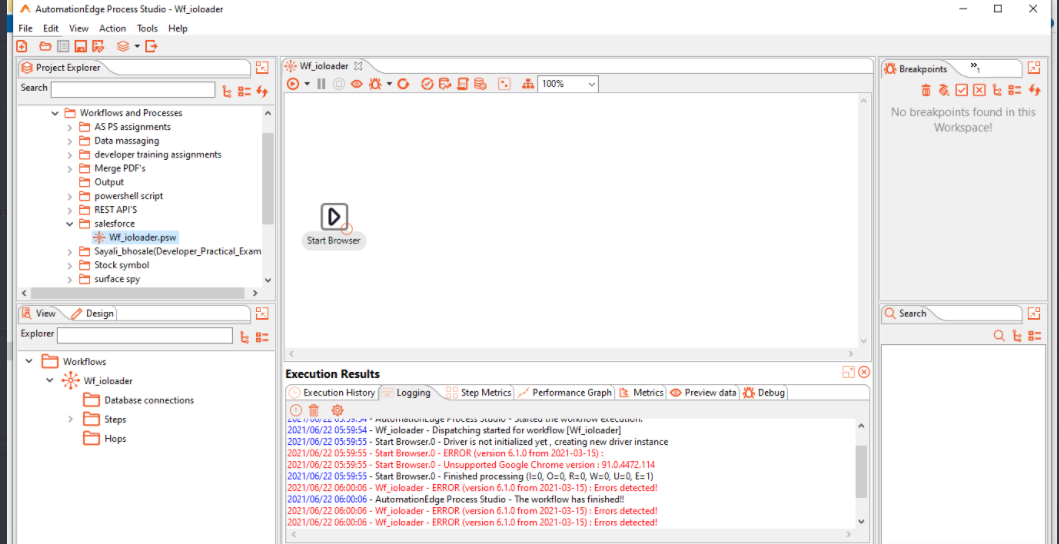The width and height of the screenshot is (1059, 544).
Task: Switch Breakpoints panel to tree view
Action: pyautogui.click(x=996, y=90)
